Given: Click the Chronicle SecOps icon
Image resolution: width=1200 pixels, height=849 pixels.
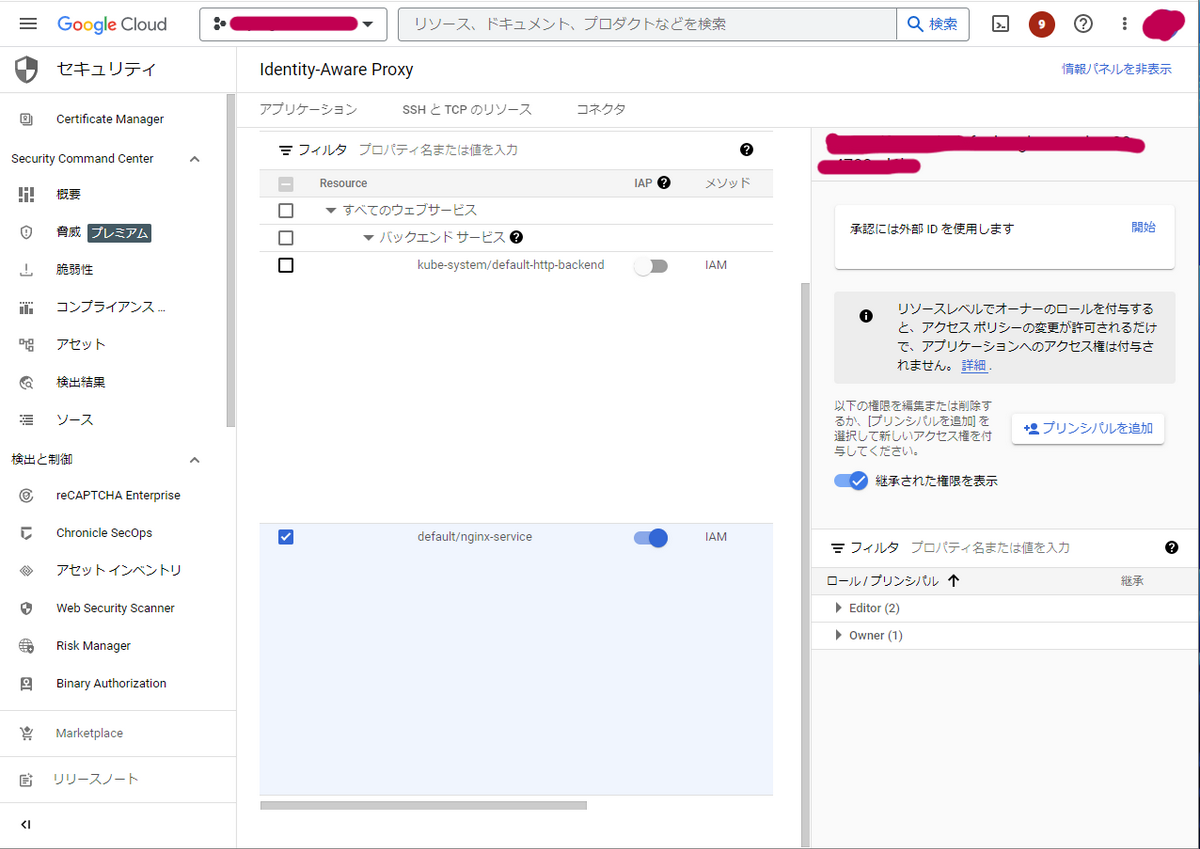Looking at the screenshot, I should tap(27, 533).
